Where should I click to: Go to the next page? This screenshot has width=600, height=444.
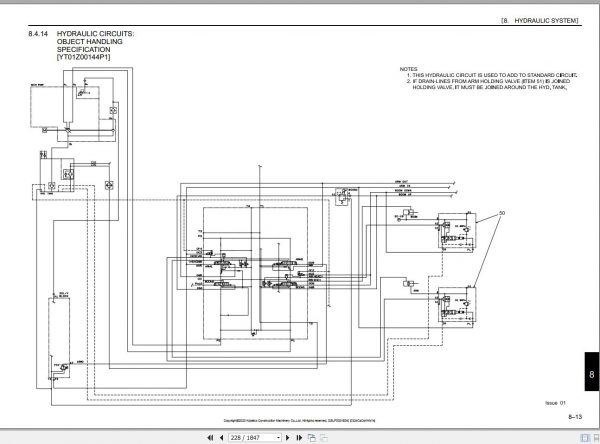point(288,437)
